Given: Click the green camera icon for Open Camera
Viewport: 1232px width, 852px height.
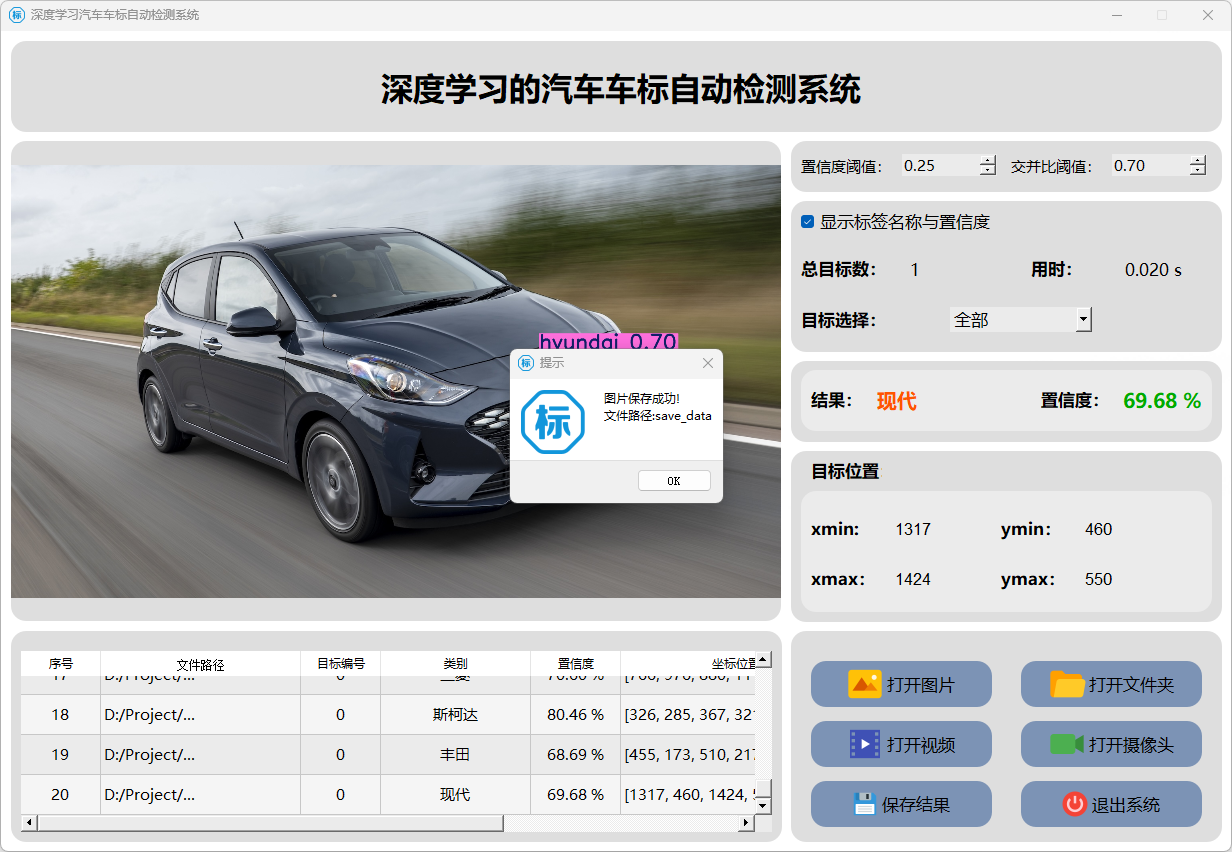Looking at the screenshot, I should pyautogui.click(x=1067, y=744).
